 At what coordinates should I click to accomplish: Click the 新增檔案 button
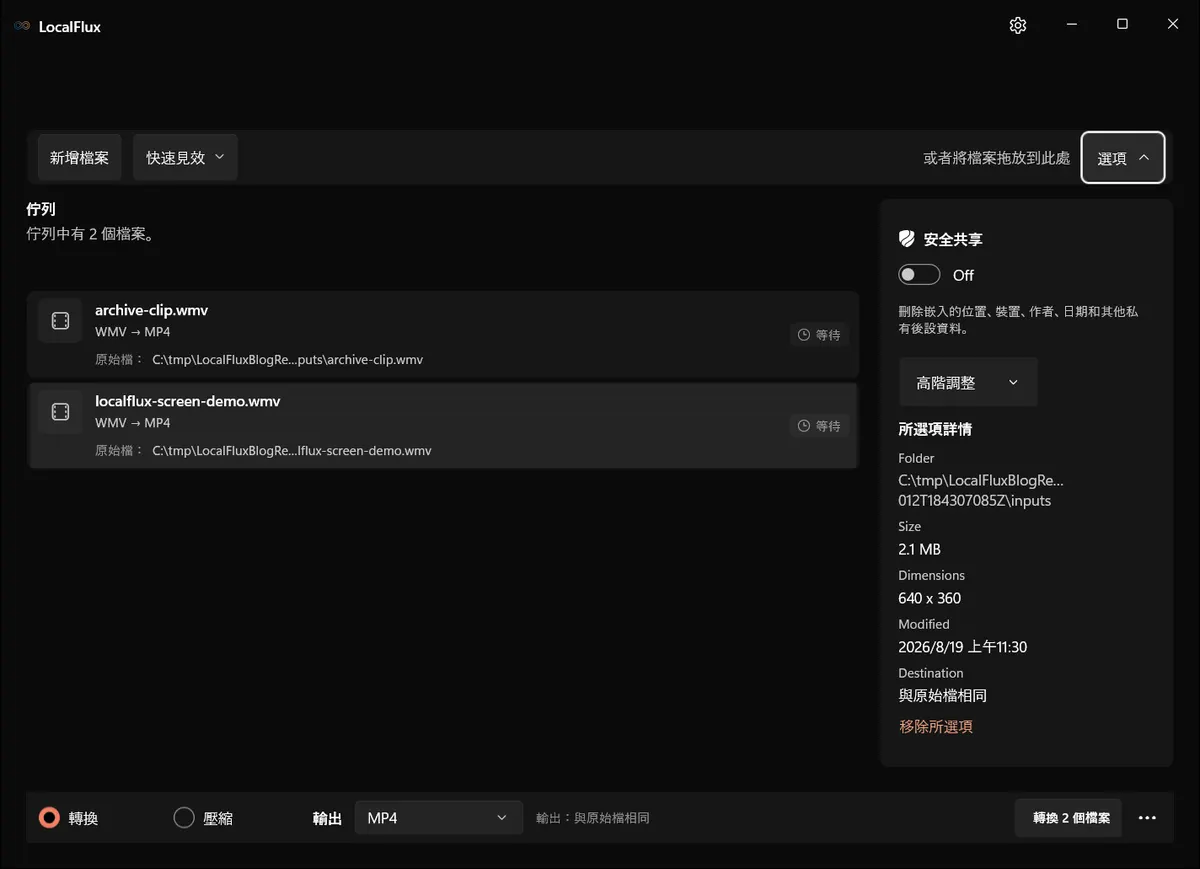pyautogui.click(x=80, y=158)
